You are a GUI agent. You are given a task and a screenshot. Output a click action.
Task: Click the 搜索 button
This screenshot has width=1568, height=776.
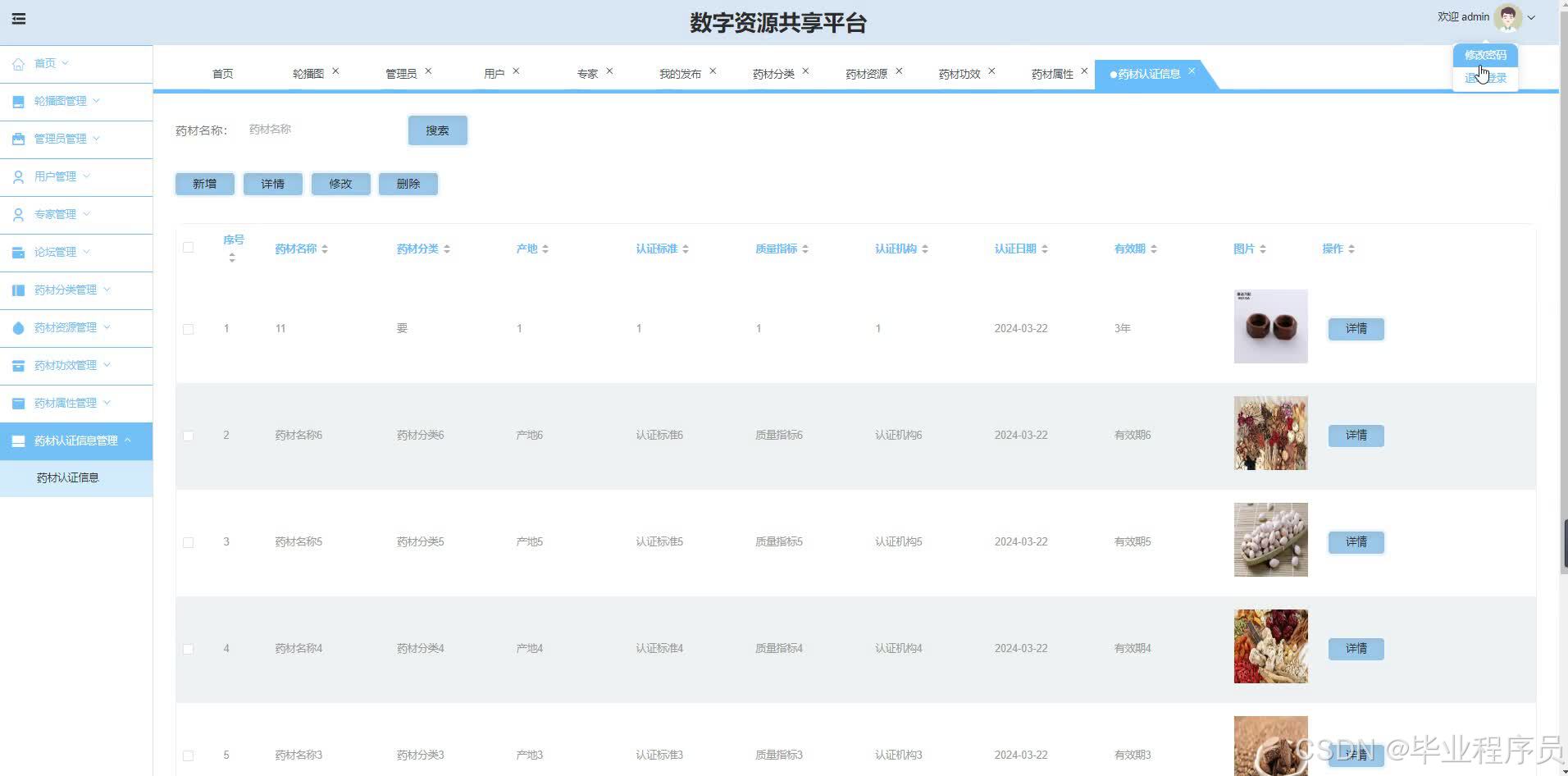click(x=437, y=130)
